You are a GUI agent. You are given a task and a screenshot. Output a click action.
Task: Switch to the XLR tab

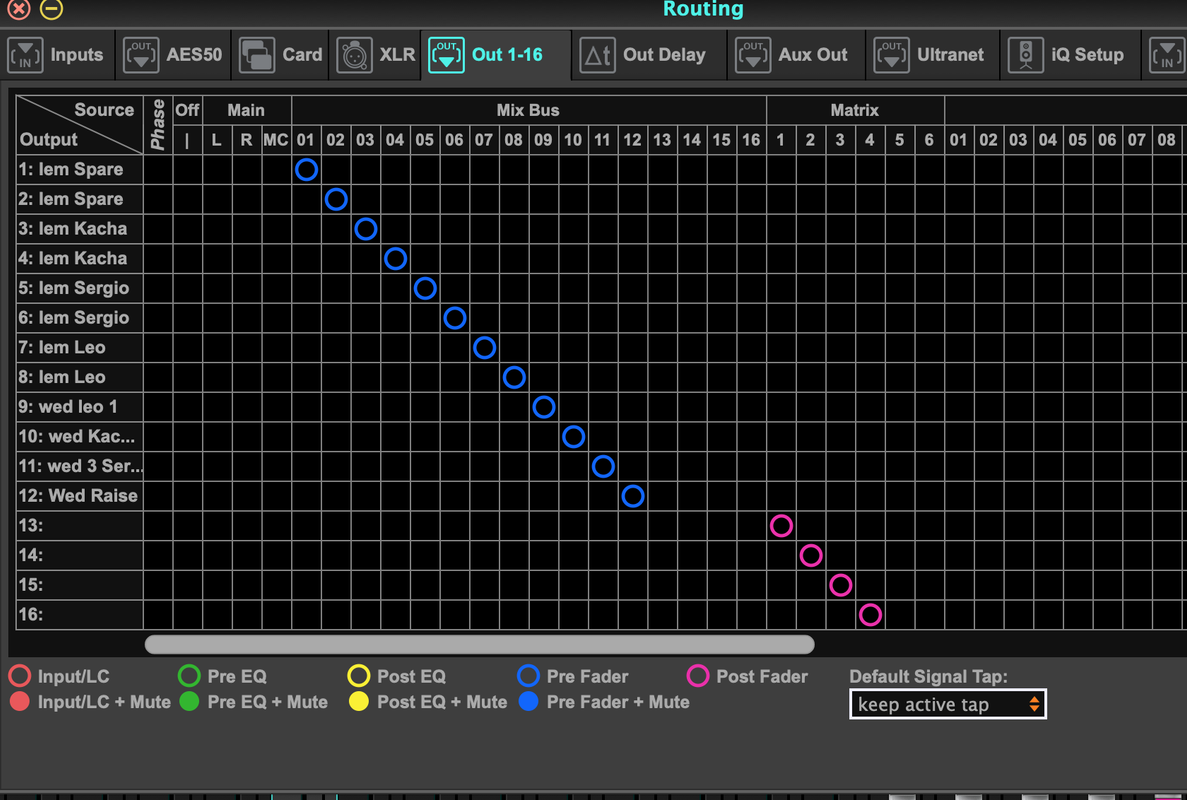[x=376, y=55]
